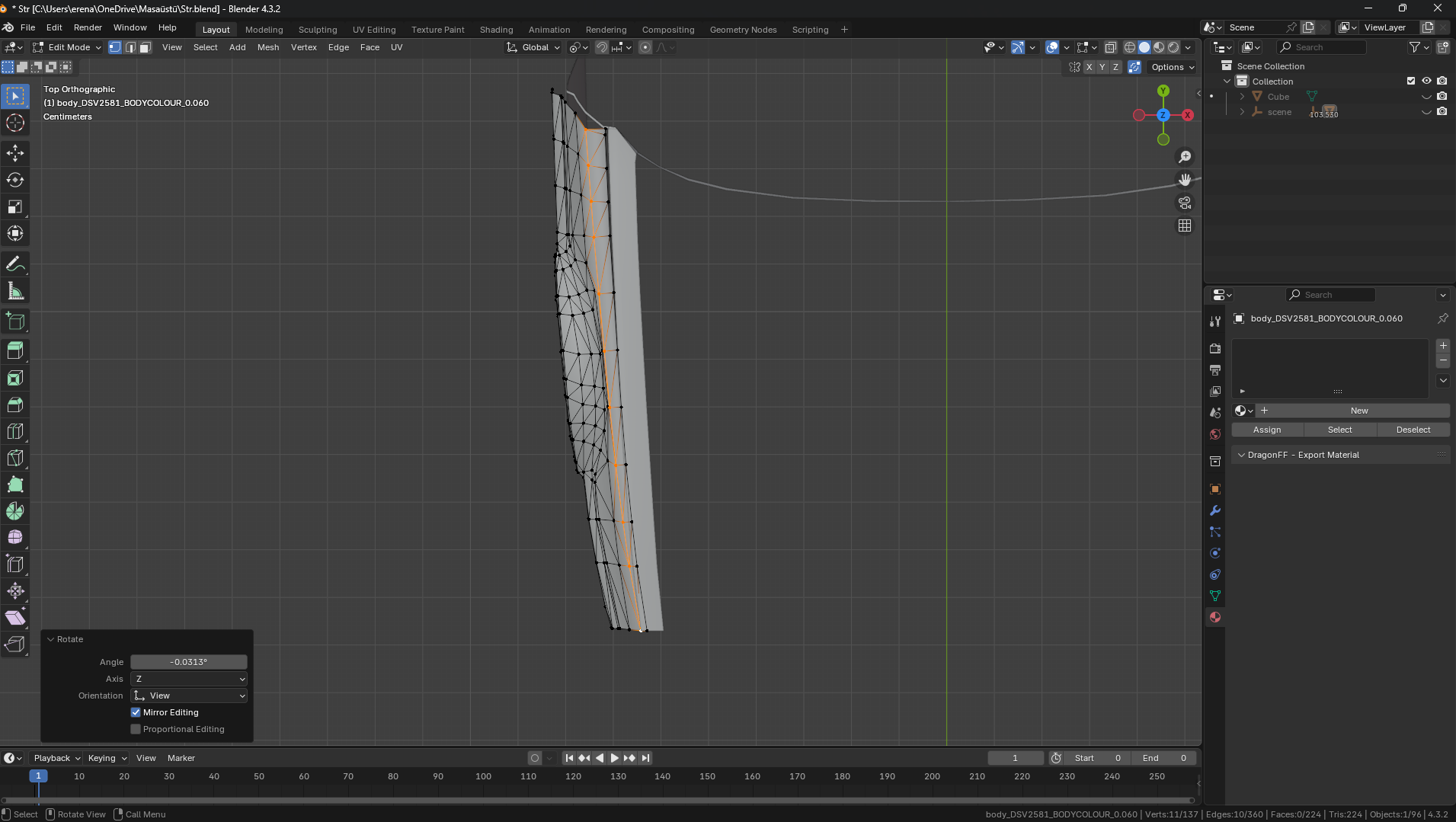1456x822 pixels.
Task: Switch to face select mode
Action: click(145, 47)
